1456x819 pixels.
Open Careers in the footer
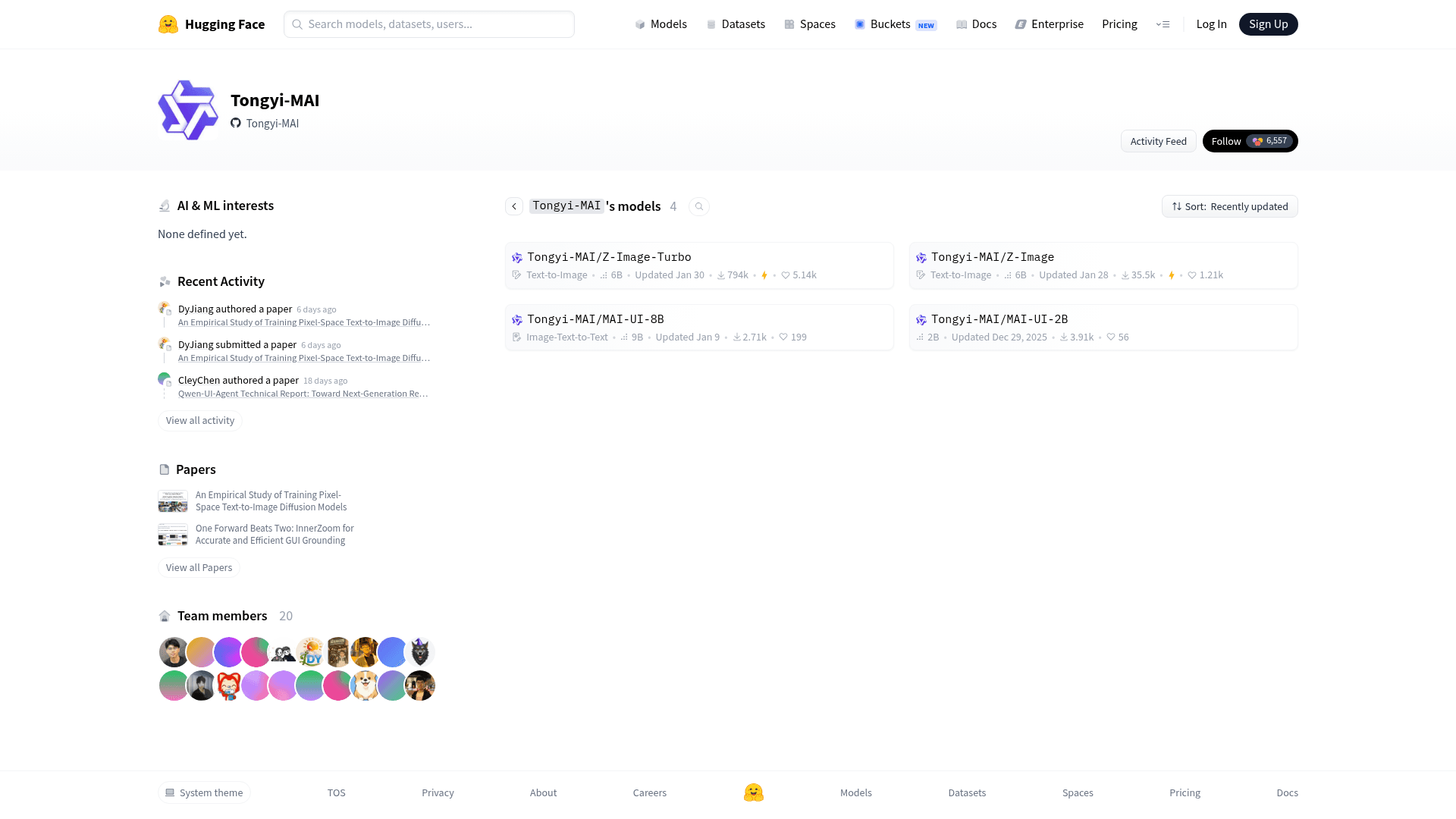click(650, 792)
